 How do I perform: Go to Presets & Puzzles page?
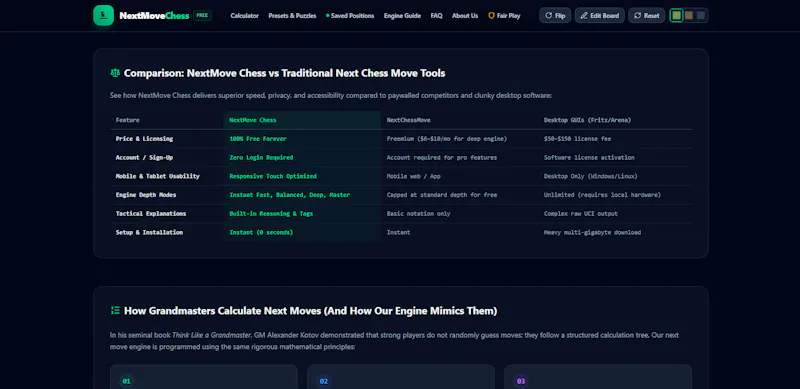coord(292,16)
